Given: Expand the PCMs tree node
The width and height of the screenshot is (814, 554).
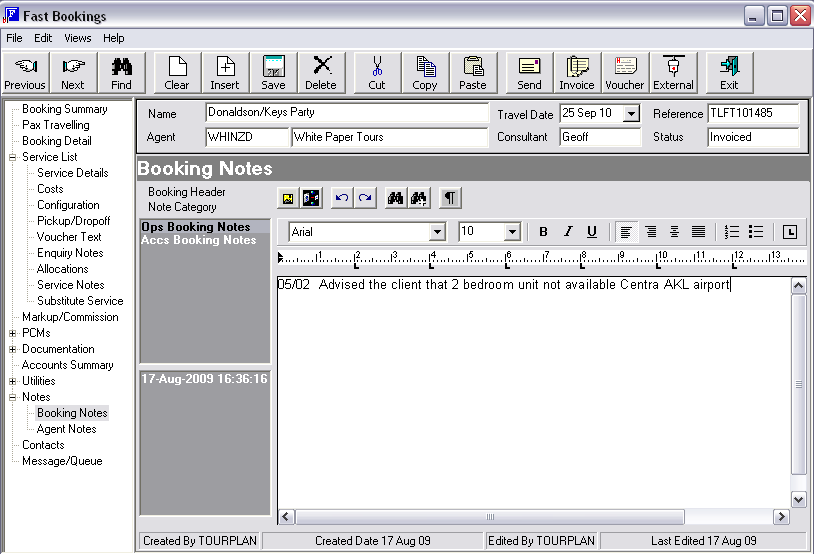Looking at the screenshot, I should point(13,333).
